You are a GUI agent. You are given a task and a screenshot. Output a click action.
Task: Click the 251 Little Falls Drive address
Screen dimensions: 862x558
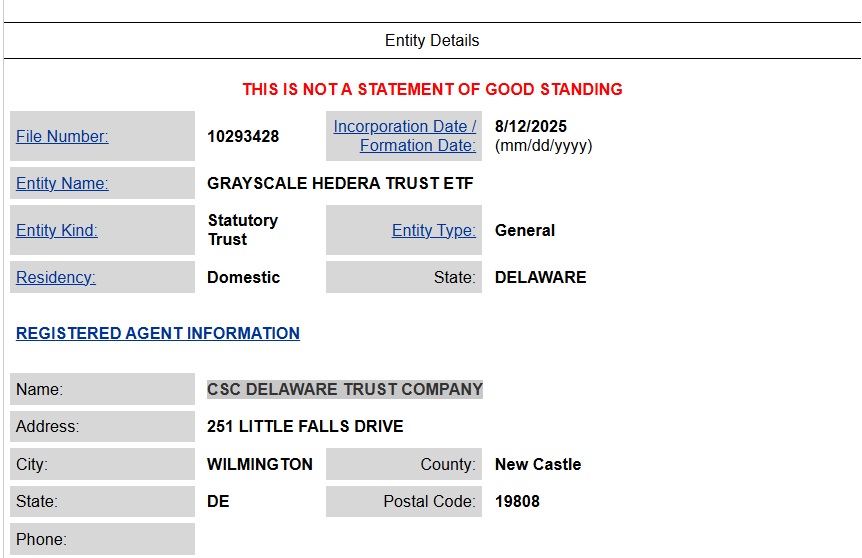click(305, 426)
